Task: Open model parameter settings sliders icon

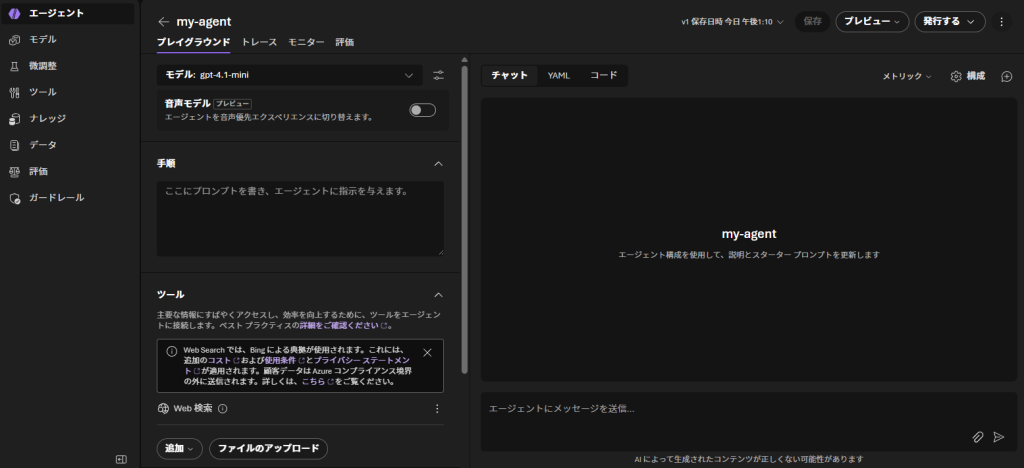Action: [x=438, y=75]
